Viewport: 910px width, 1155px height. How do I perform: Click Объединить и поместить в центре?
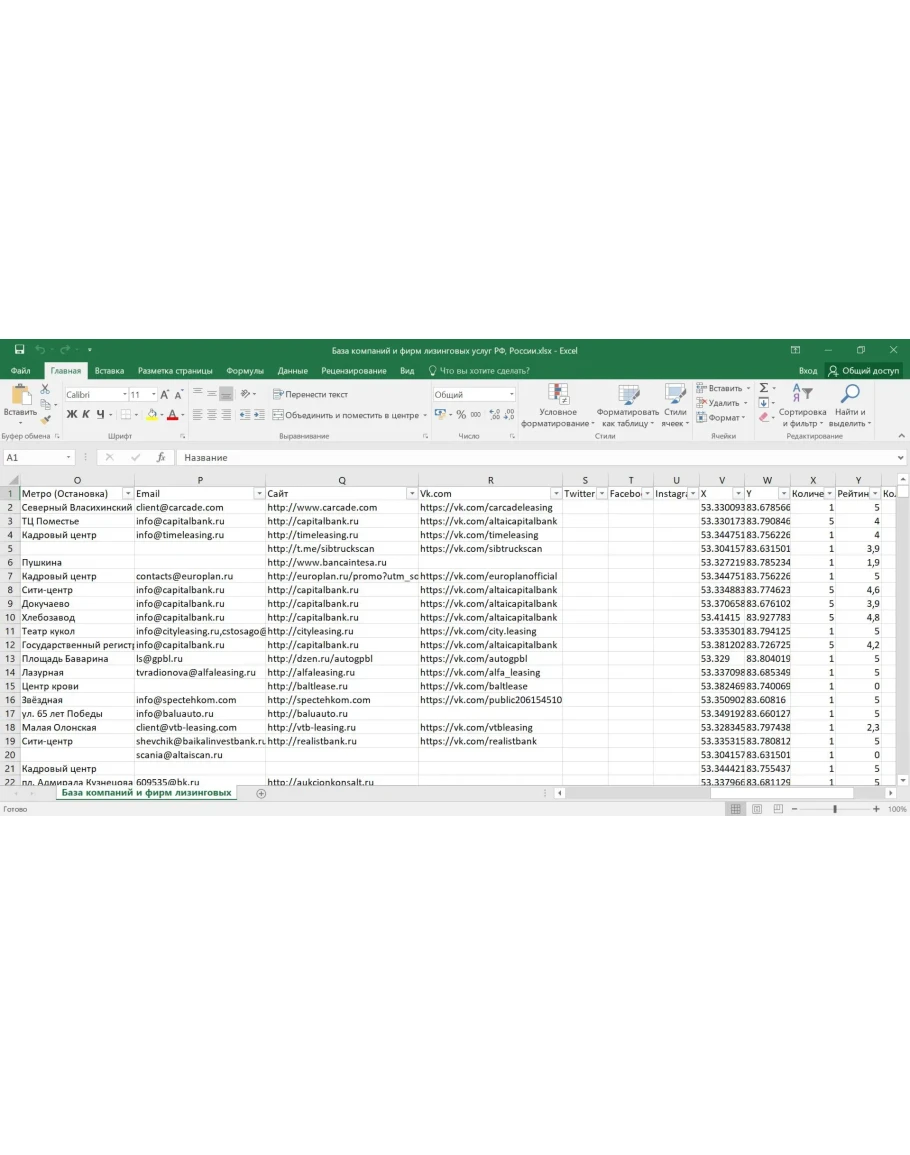point(346,415)
